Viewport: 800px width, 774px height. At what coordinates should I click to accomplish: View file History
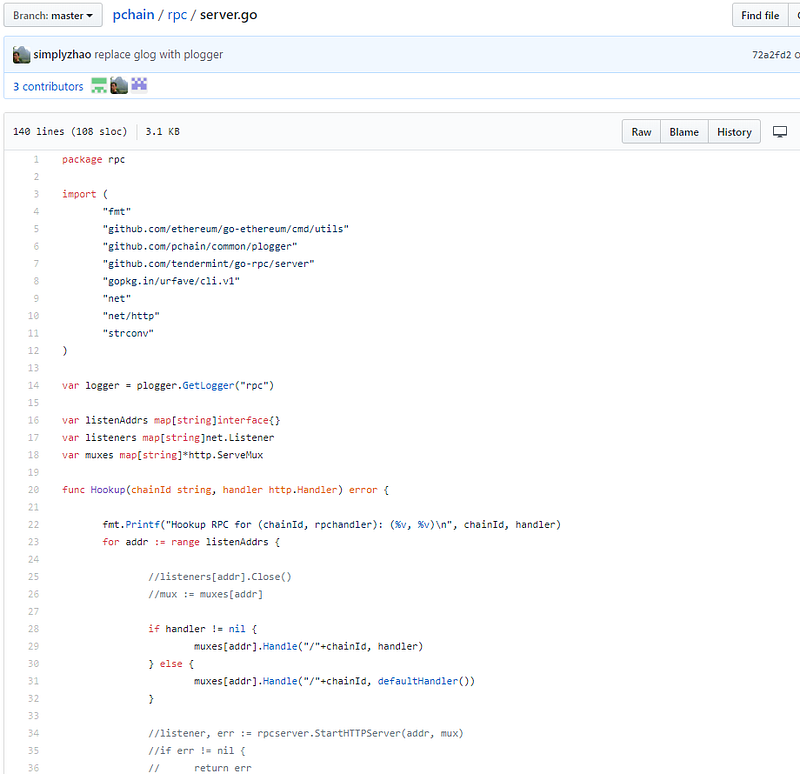click(x=734, y=132)
